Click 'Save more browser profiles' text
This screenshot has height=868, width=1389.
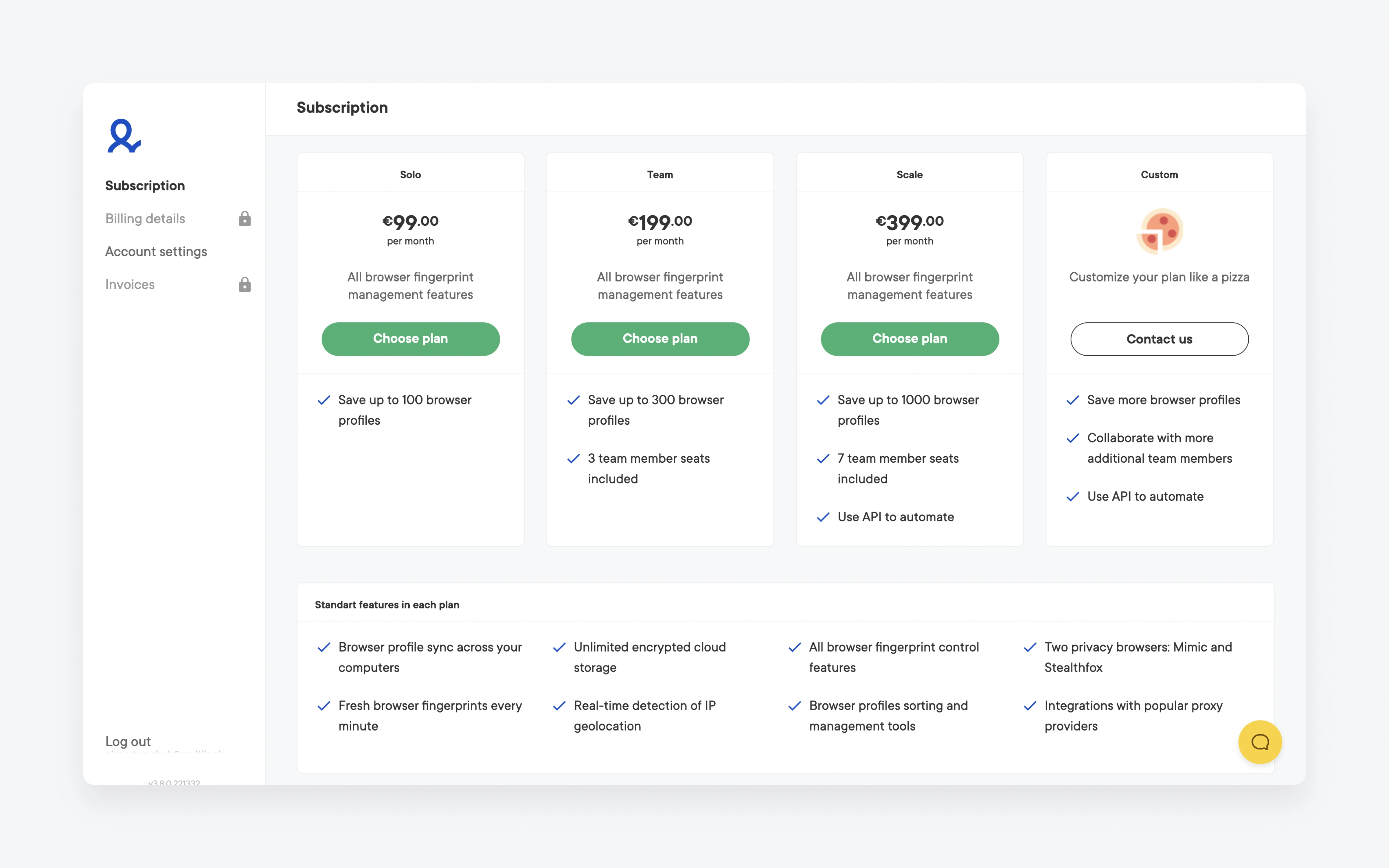coord(1163,400)
